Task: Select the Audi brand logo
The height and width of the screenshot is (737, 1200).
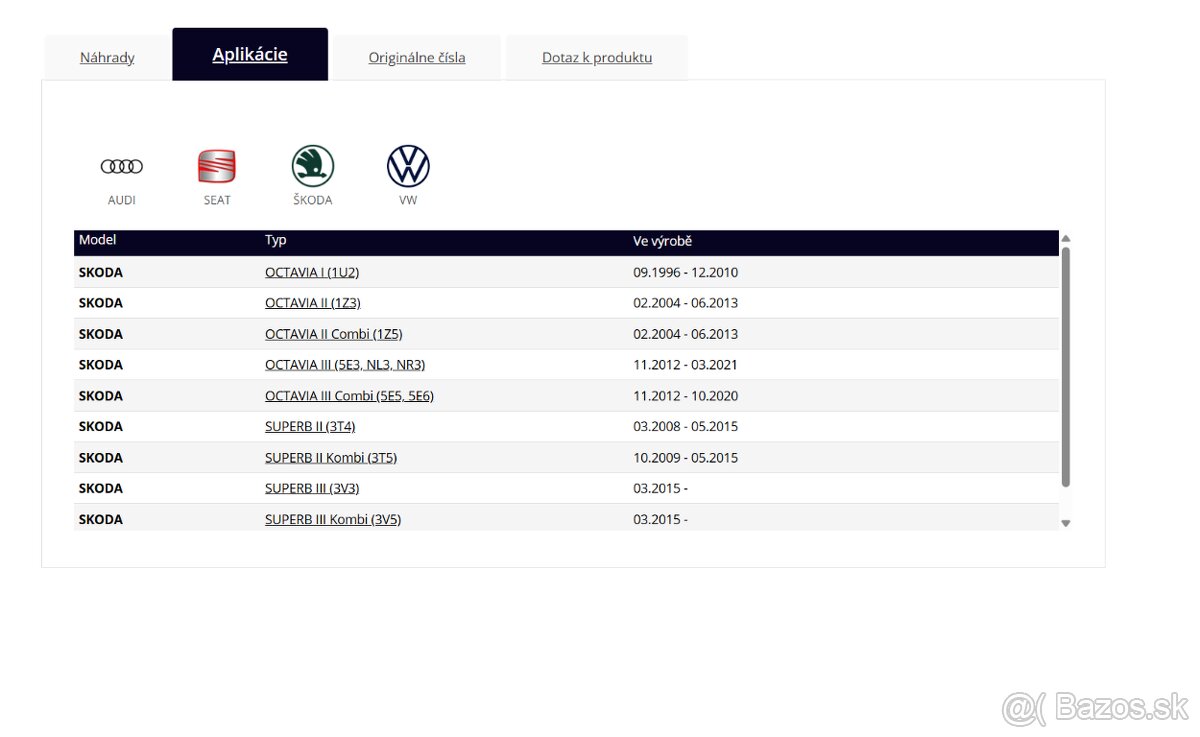Action: click(121, 167)
